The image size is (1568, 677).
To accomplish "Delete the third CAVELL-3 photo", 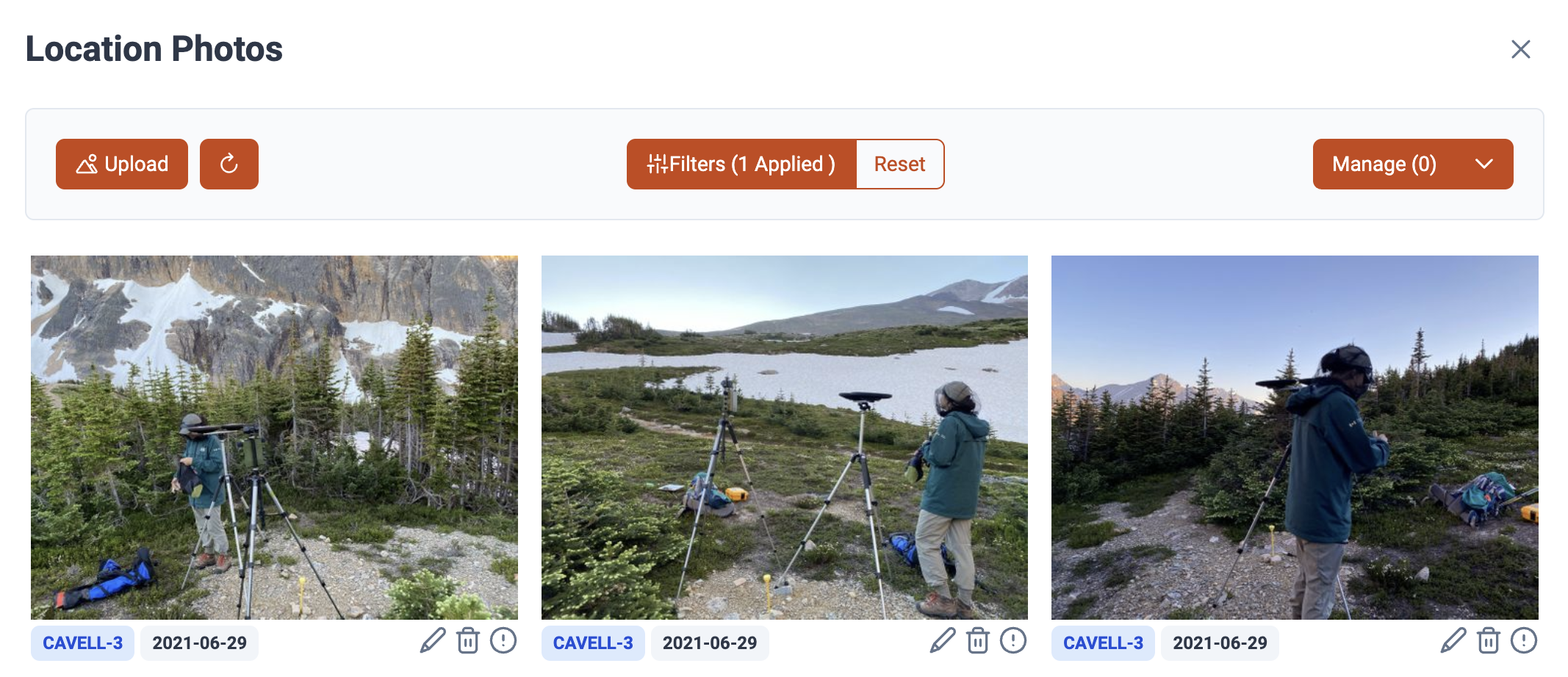I will [x=1489, y=640].
